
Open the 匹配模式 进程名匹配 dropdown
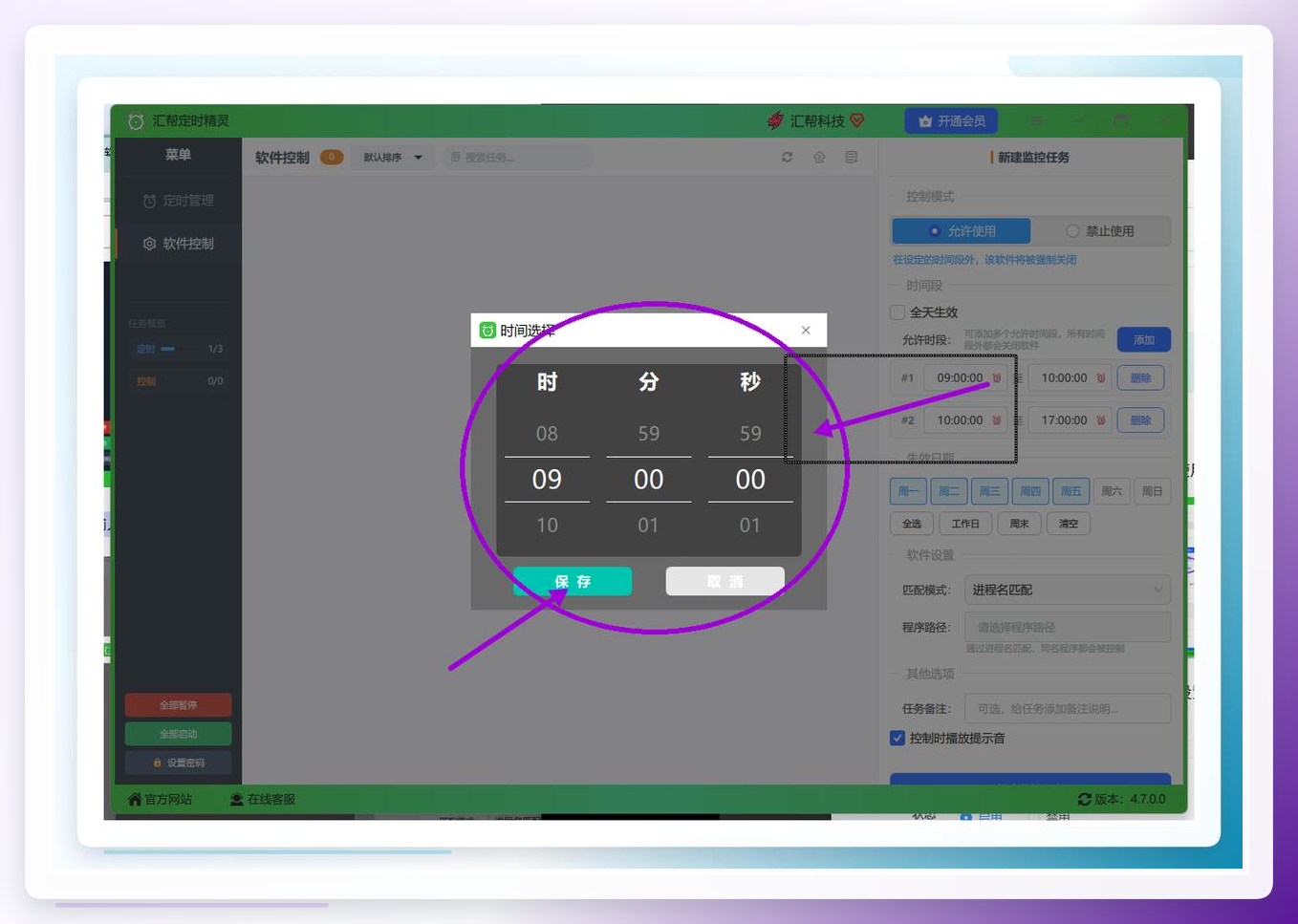(1067, 590)
